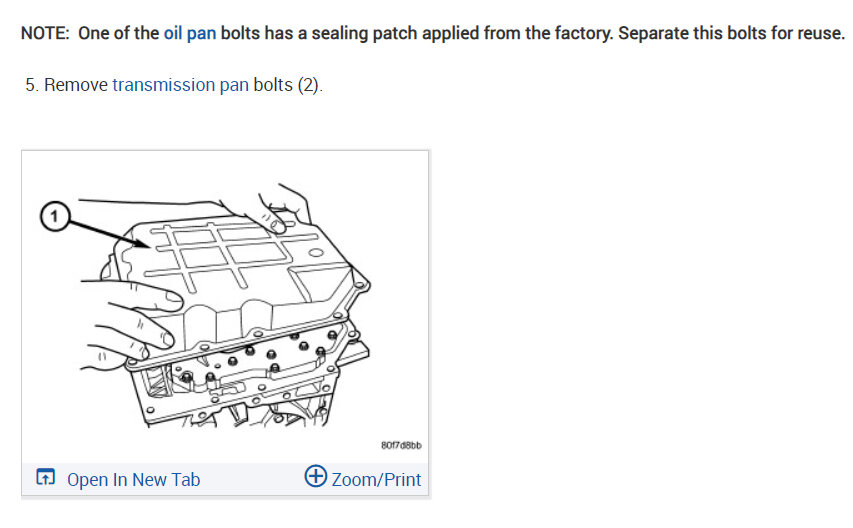Click the 'bolts (2).' text in step 5

[288, 85]
